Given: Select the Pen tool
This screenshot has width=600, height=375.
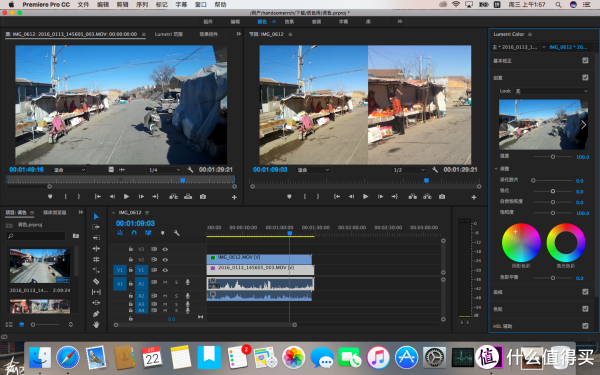Looking at the screenshot, I should [x=96, y=314].
